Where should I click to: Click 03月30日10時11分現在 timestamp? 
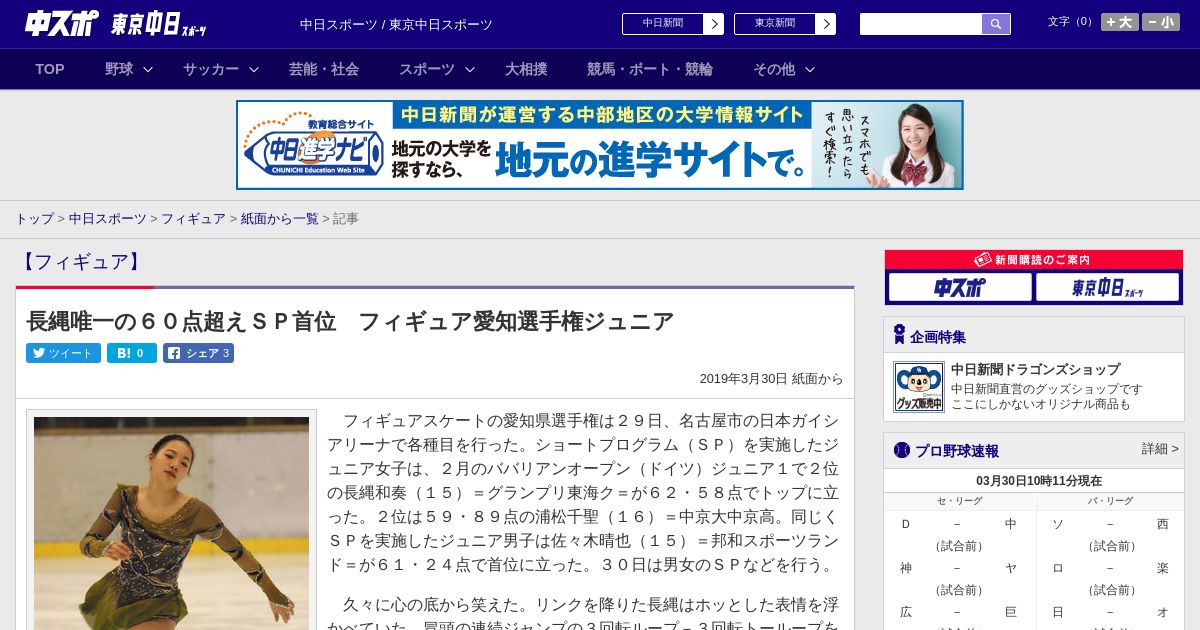pos(1039,481)
